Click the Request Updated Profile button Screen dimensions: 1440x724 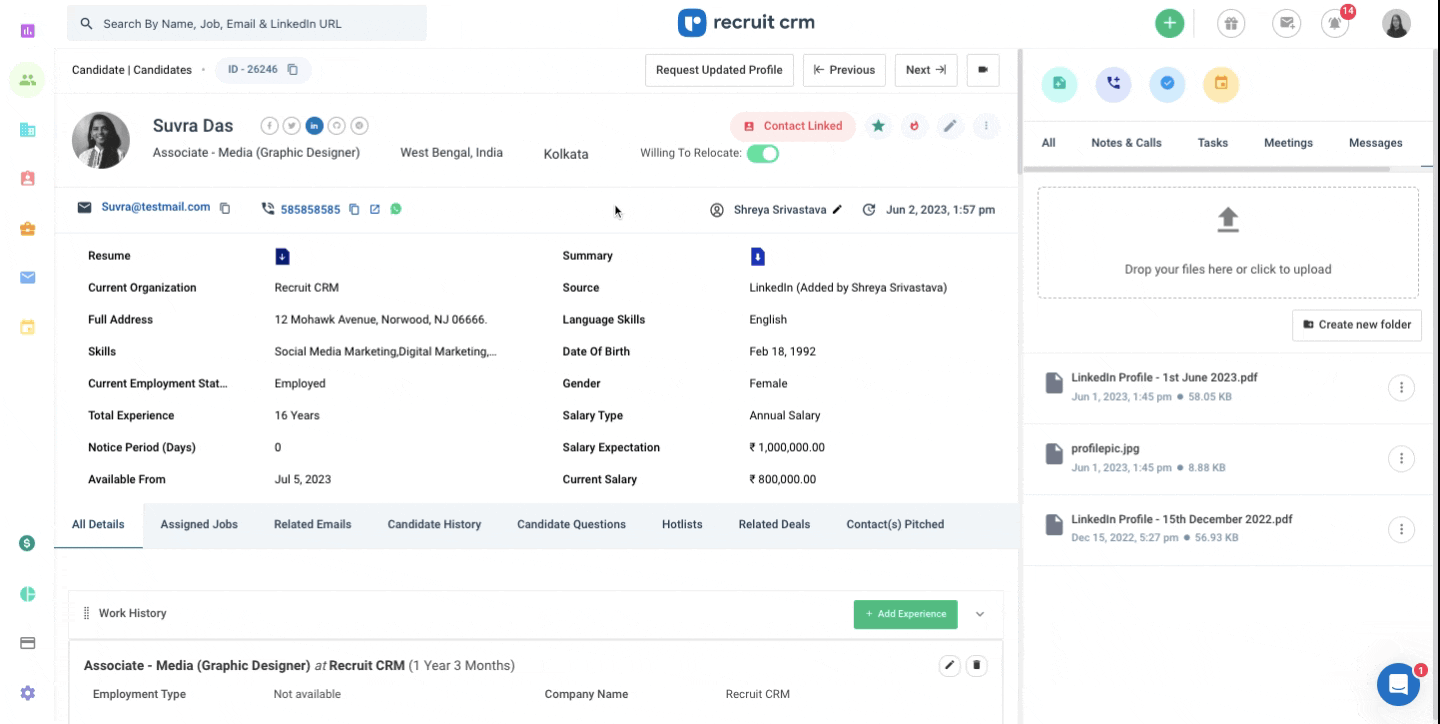tap(718, 70)
